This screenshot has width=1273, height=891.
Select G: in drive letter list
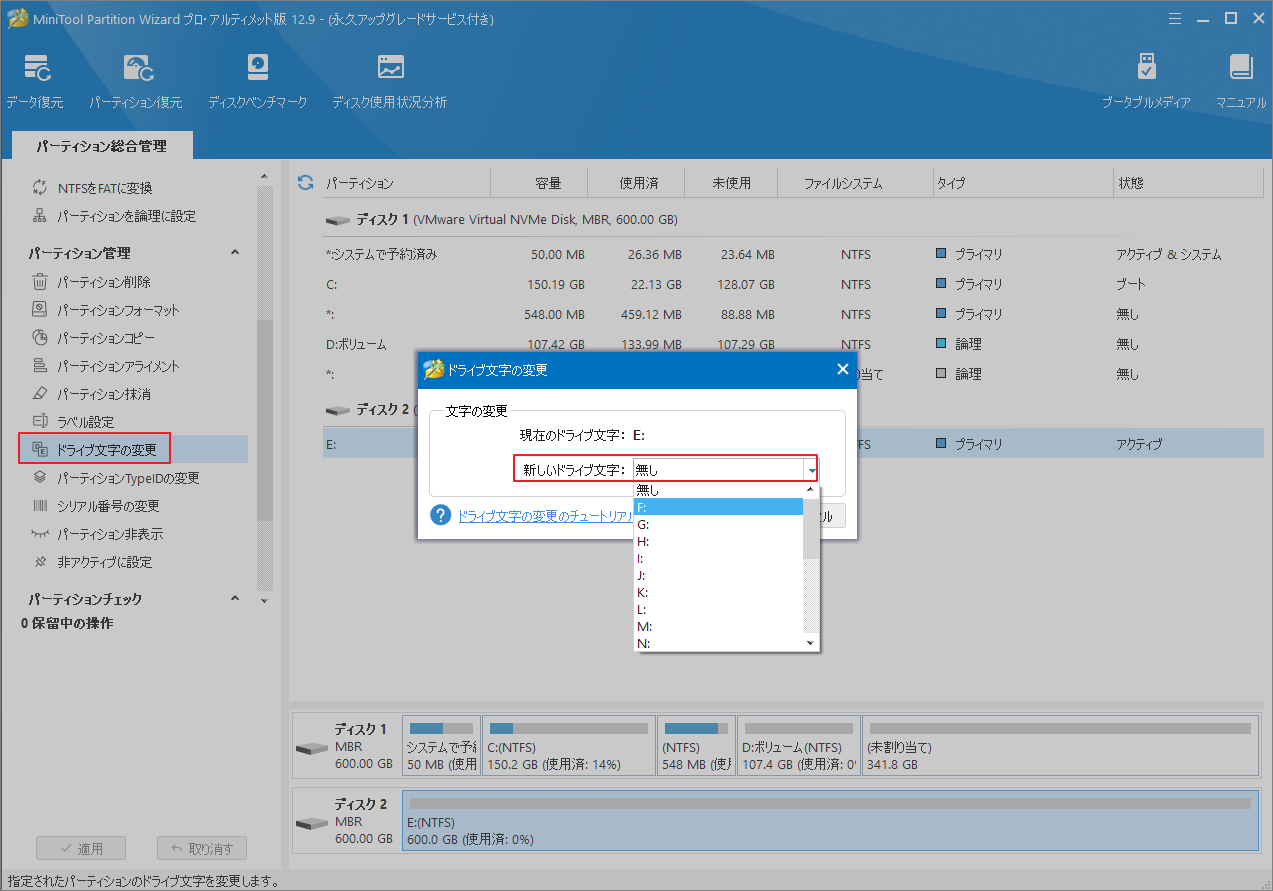(x=718, y=524)
